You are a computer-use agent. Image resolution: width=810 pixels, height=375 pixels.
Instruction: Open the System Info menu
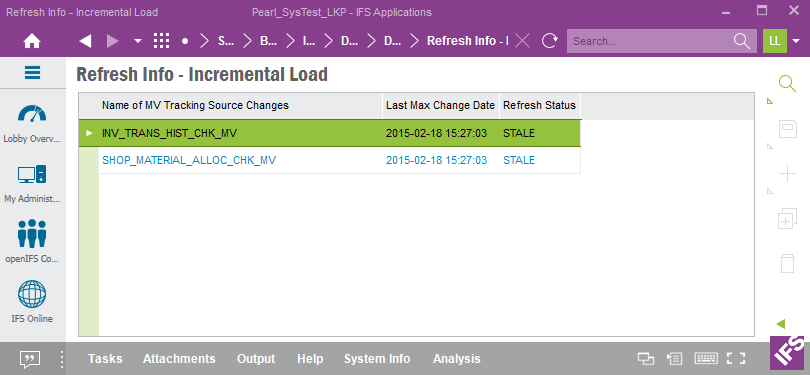coord(377,359)
